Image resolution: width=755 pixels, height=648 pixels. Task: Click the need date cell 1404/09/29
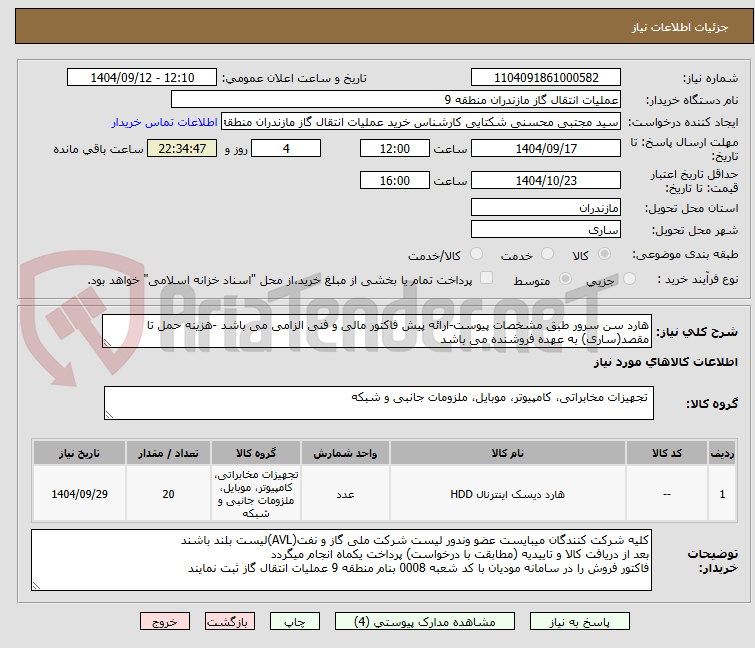79,494
